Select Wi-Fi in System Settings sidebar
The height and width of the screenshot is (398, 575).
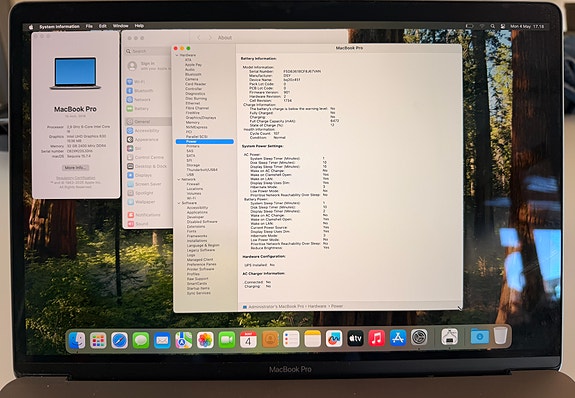pos(148,82)
